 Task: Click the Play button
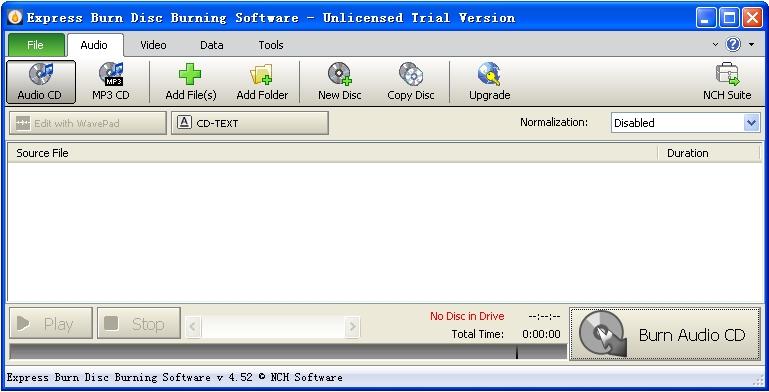(51, 323)
